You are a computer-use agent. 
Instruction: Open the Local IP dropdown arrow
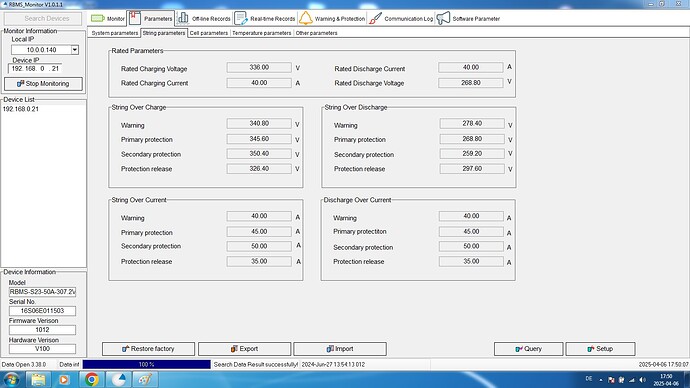click(75, 50)
